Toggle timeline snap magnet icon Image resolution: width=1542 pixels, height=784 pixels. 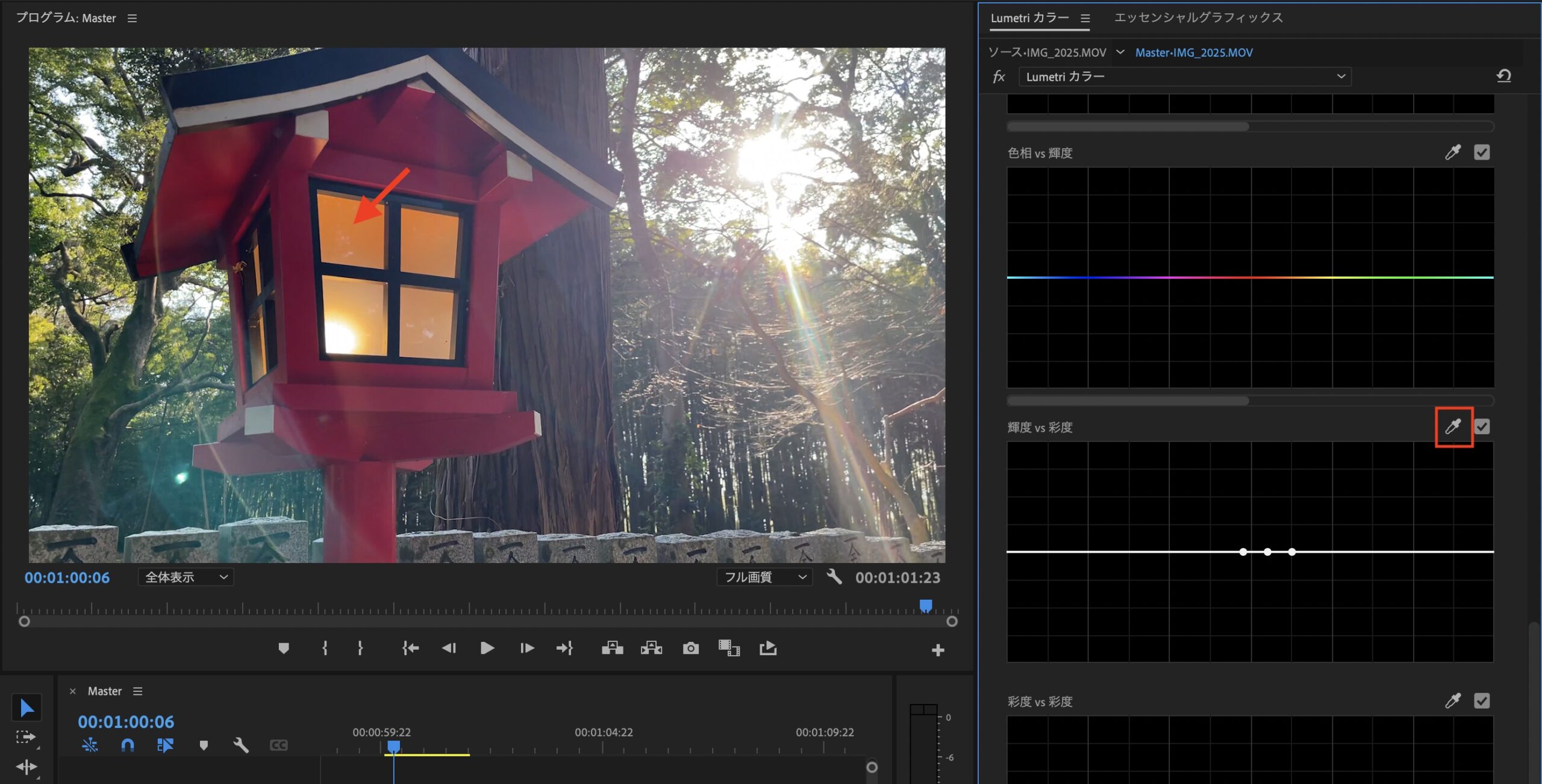pyautogui.click(x=127, y=745)
